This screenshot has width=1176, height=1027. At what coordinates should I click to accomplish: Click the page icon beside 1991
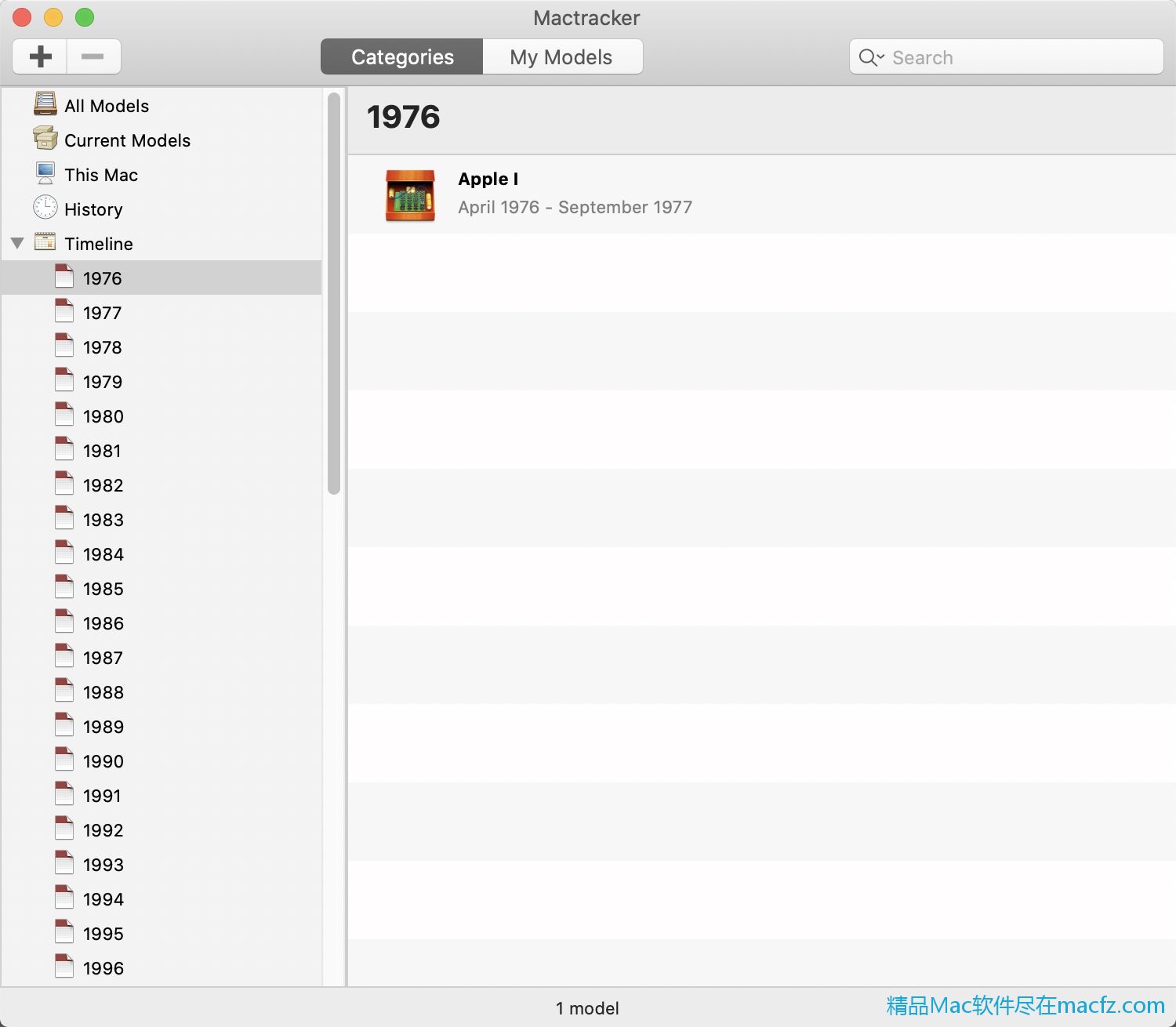(x=64, y=794)
